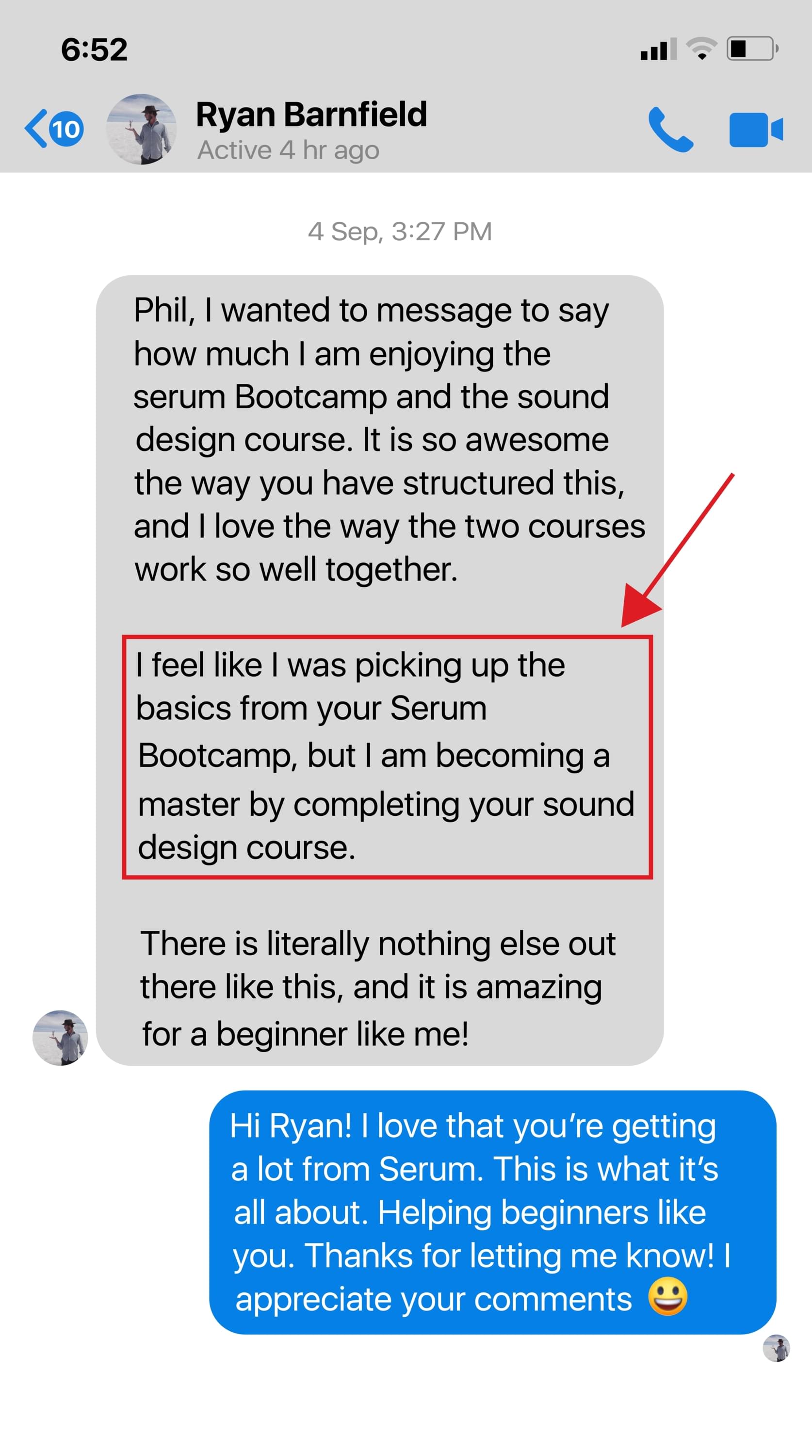Tap the cellular signal bars icon
812x1456 pixels.
point(659,49)
